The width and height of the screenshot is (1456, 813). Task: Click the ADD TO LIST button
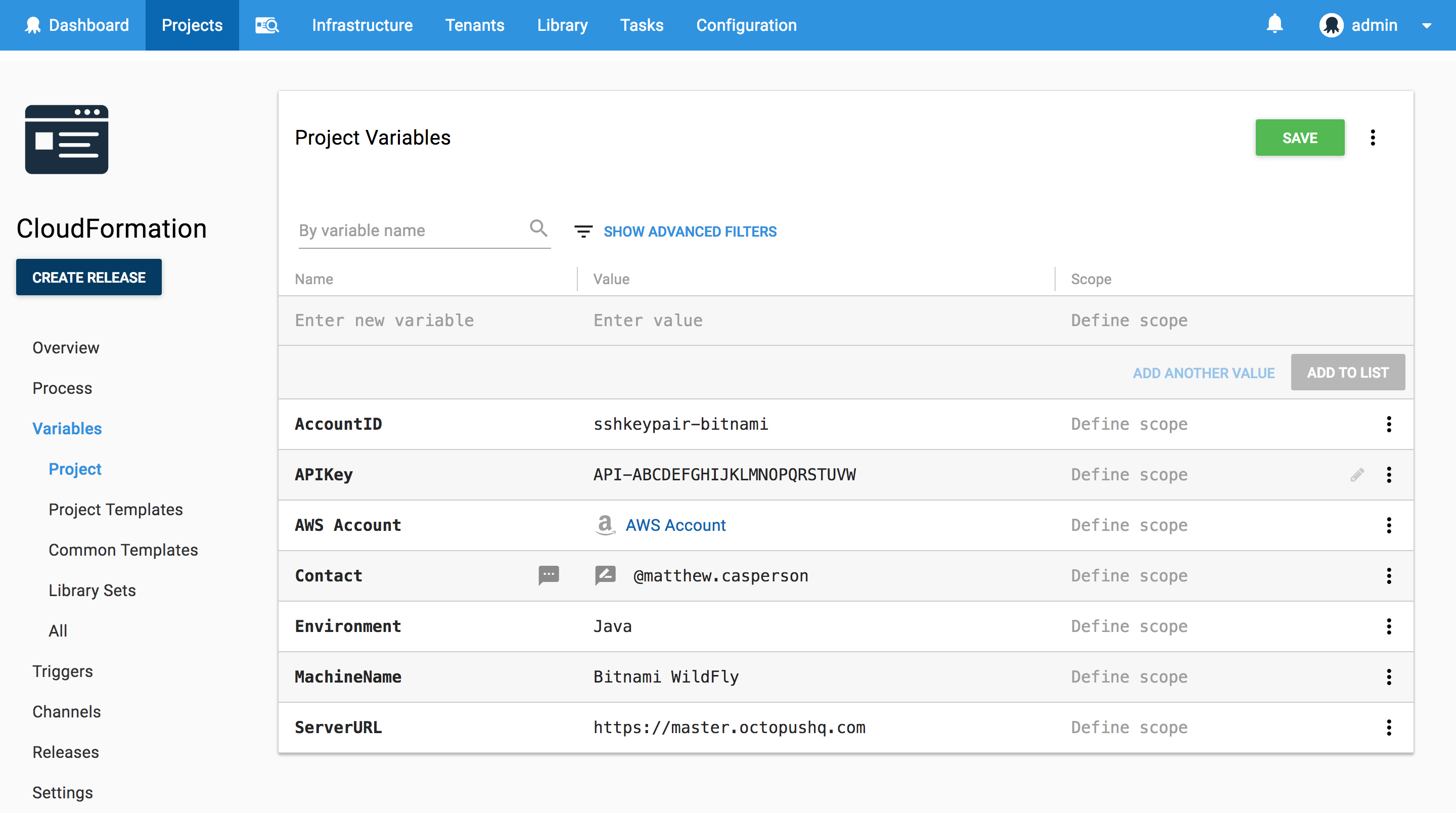click(x=1348, y=372)
